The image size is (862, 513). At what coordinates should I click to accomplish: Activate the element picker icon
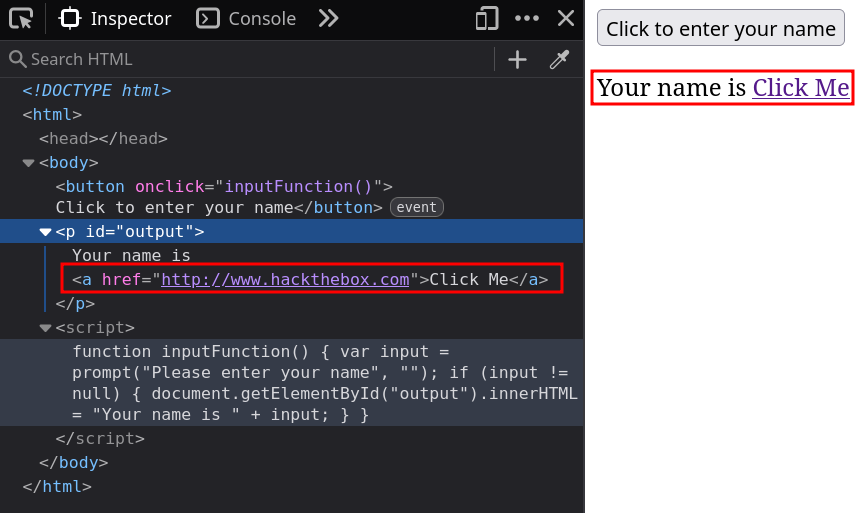coord(21,18)
